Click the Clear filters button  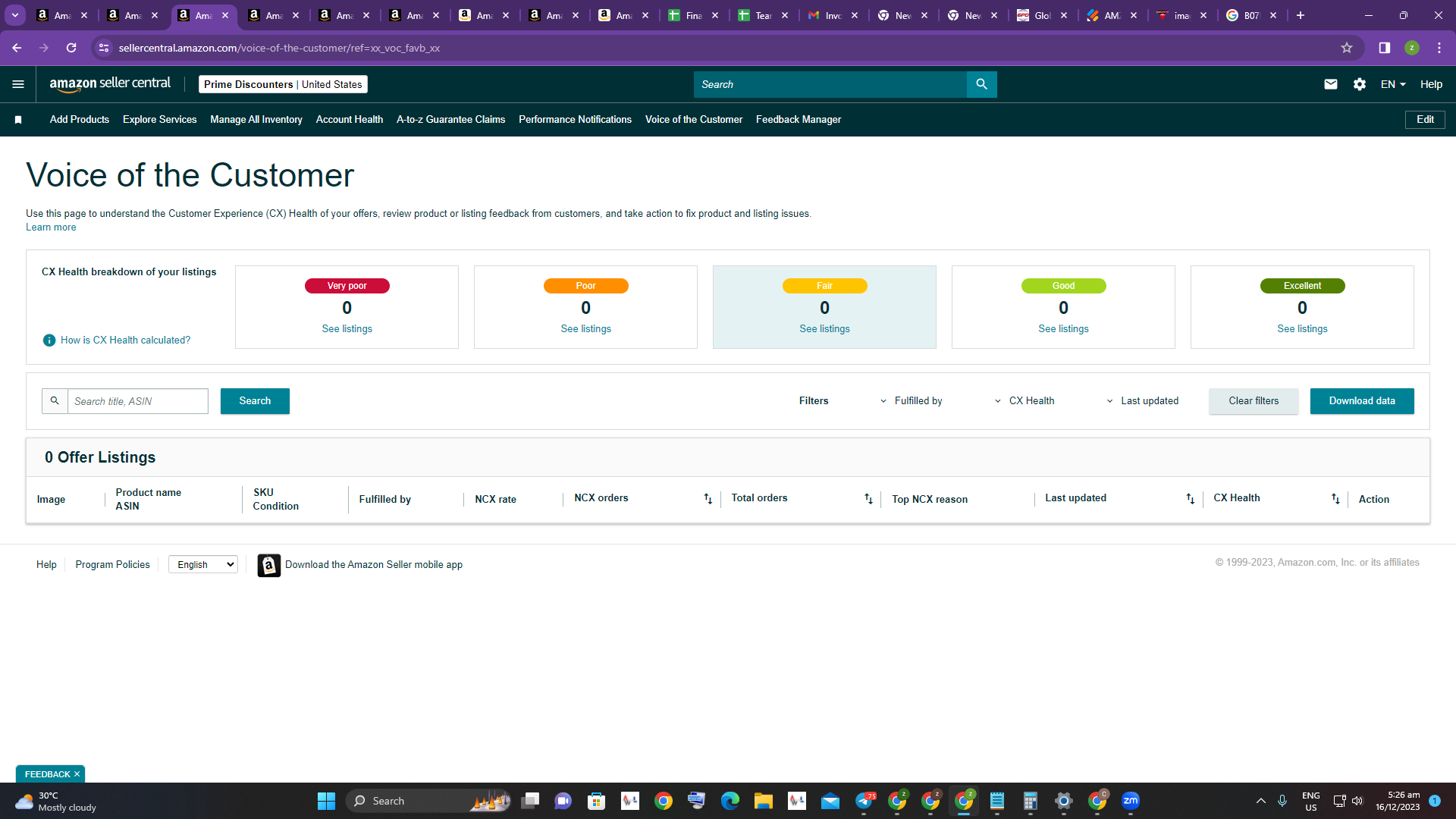click(x=1254, y=401)
